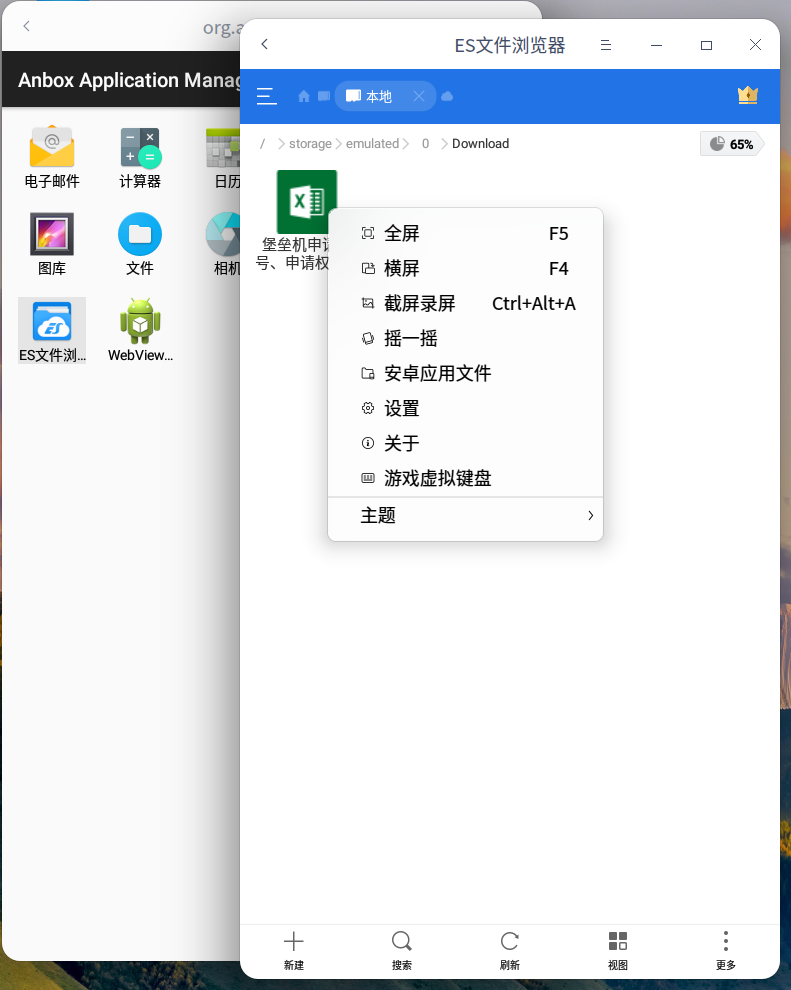Navigate to storage in breadcrumb path
The height and width of the screenshot is (990, 791).
pos(310,144)
